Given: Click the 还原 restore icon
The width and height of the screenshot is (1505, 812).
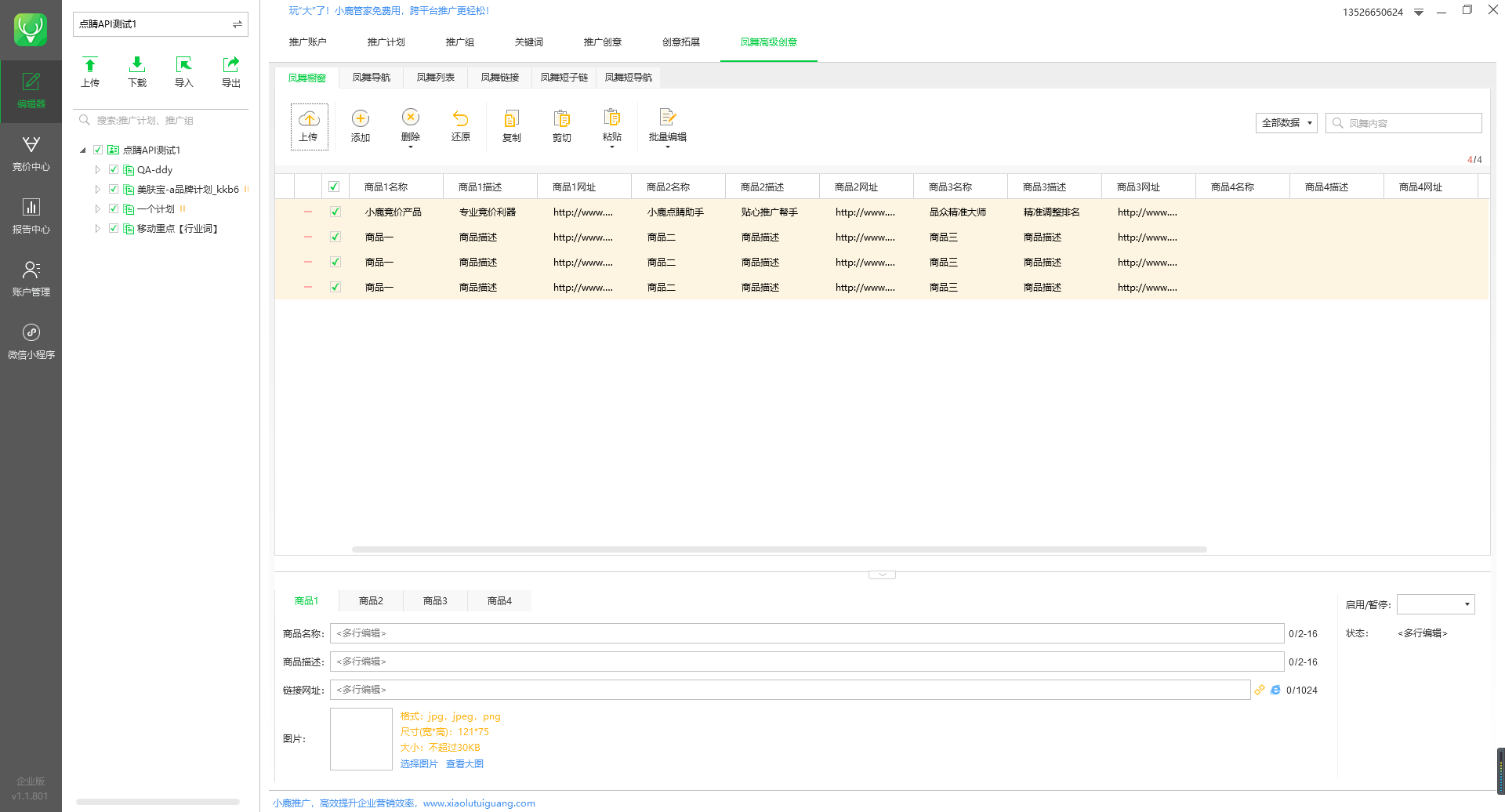Looking at the screenshot, I should click(x=461, y=118).
